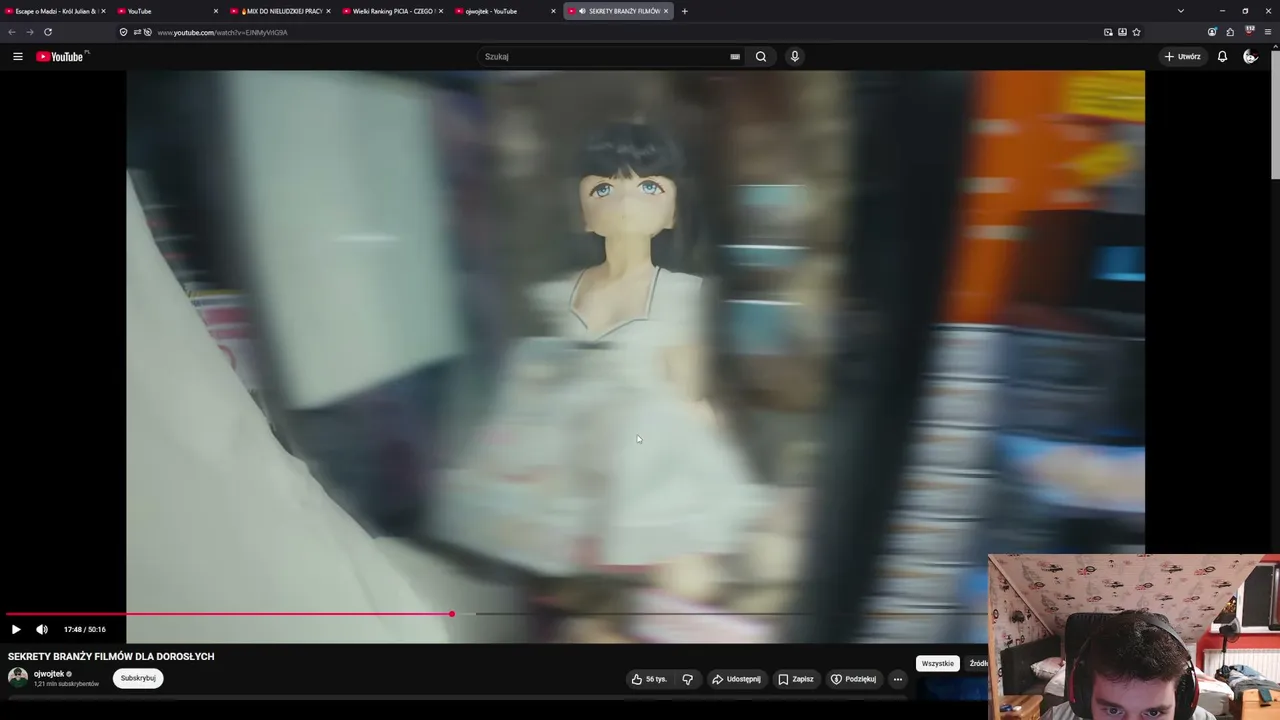Switch to the 'Escape o Madzi' tab

pos(53,11)
